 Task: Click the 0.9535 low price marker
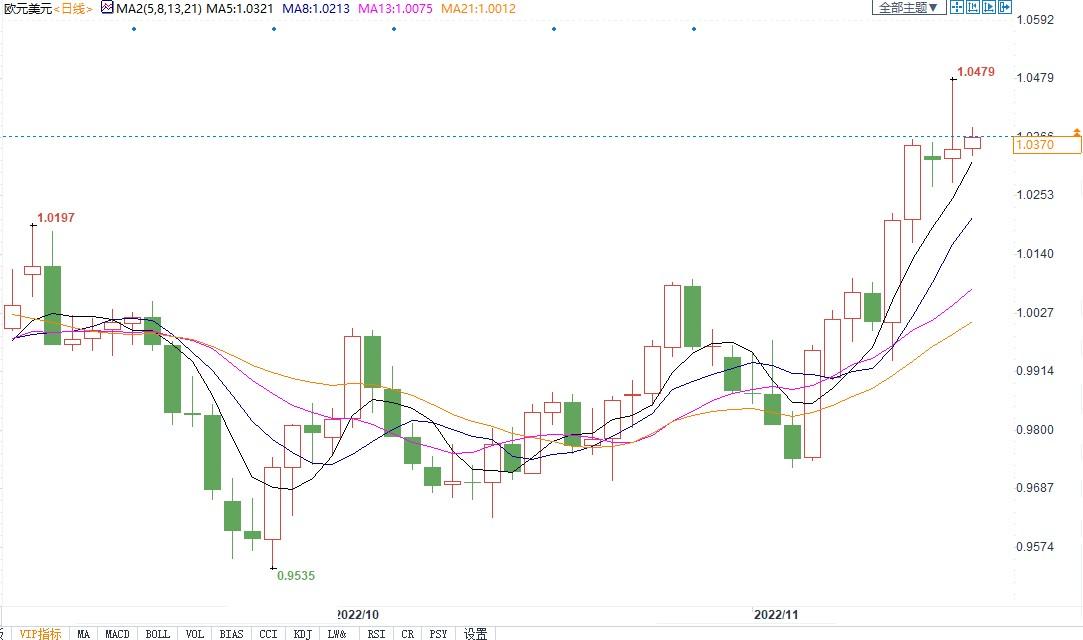[x=295, y=576]
